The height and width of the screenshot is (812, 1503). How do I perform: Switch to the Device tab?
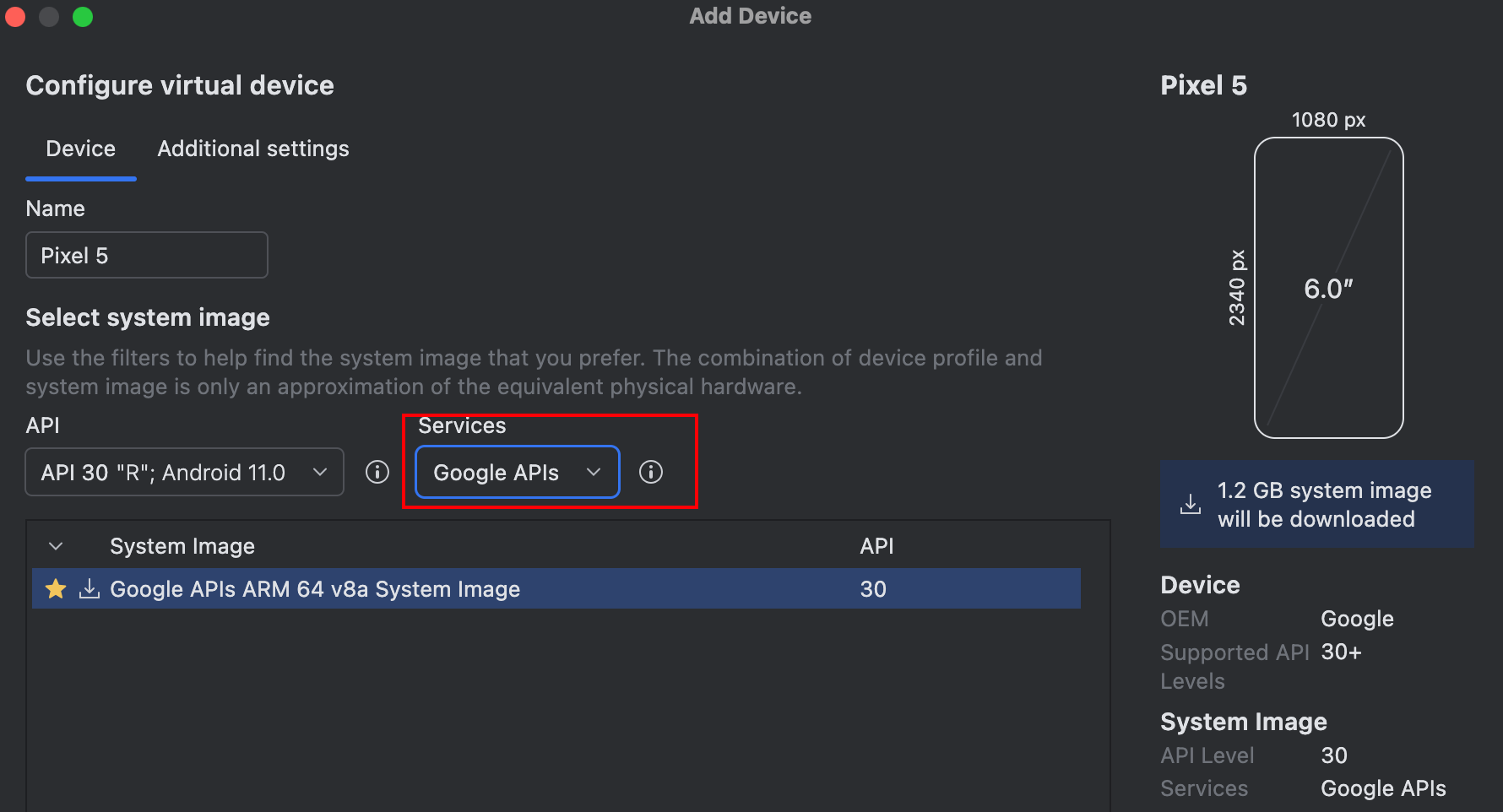click(x=81, y=149)
